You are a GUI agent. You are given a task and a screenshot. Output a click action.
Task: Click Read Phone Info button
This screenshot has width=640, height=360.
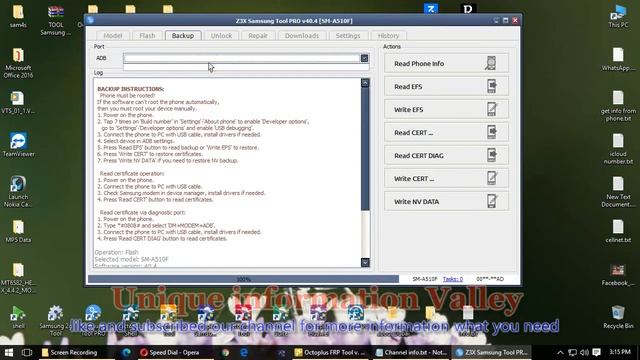[446, 64]
